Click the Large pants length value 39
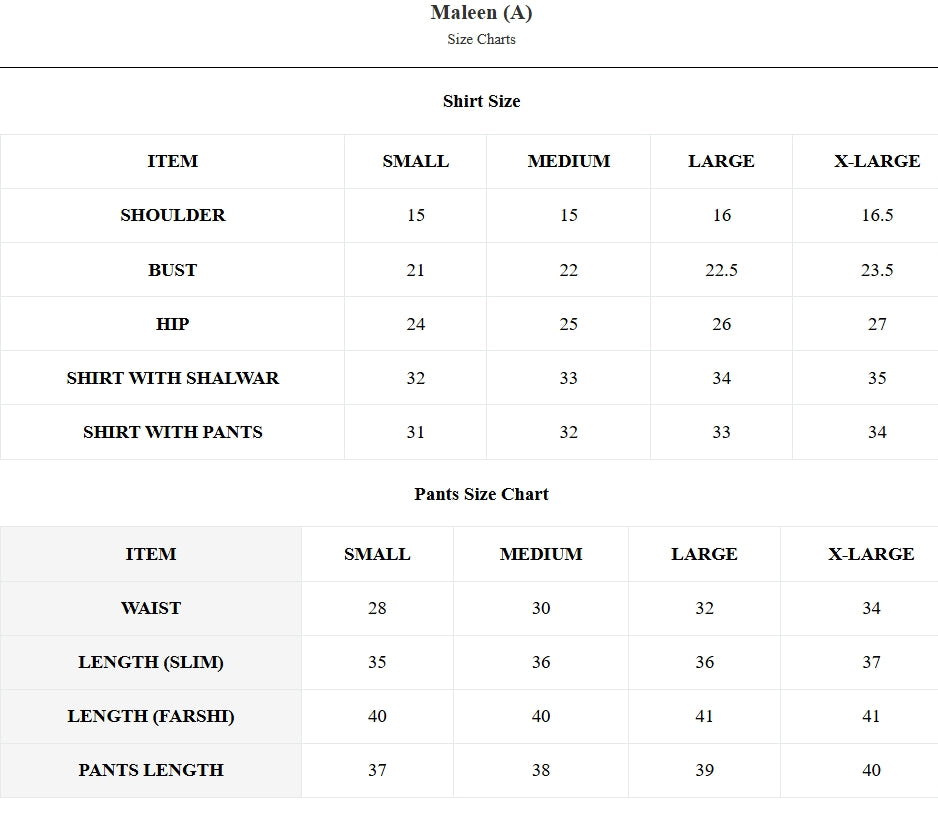The width and height of the screenshot is (938, 821). click(x=704, y=770)
